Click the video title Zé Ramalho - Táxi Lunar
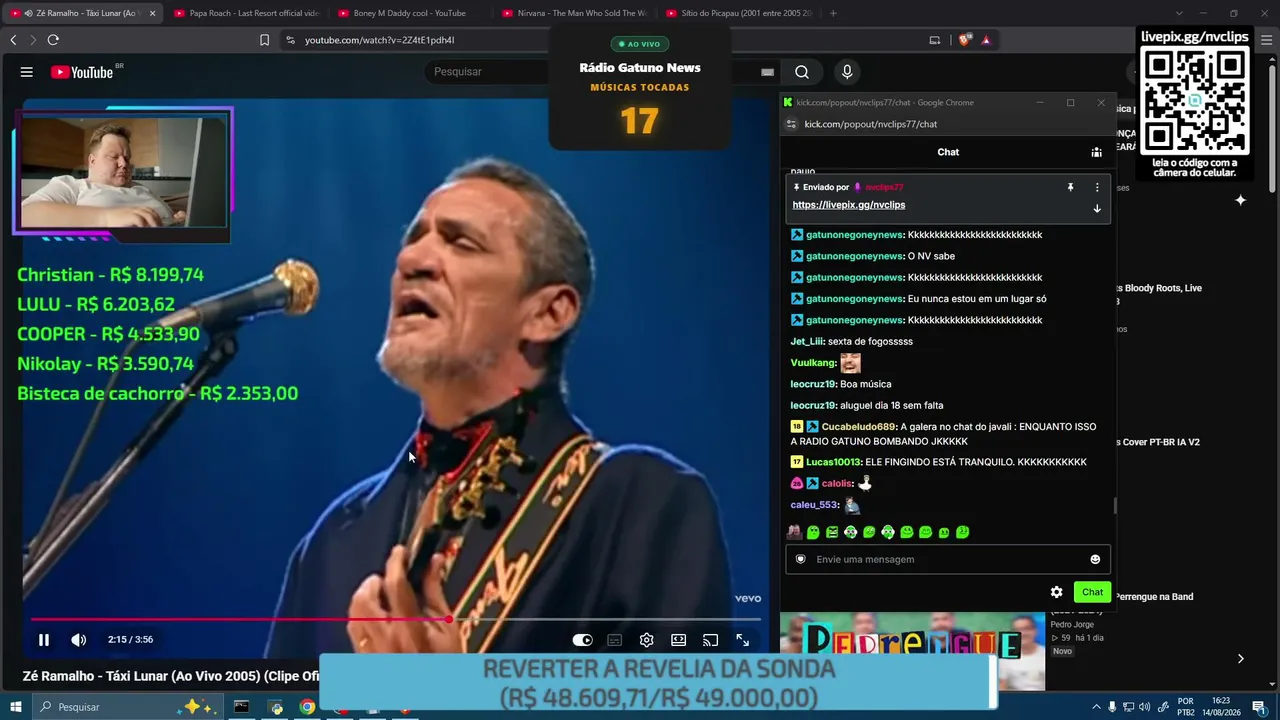 pos(170,677)
